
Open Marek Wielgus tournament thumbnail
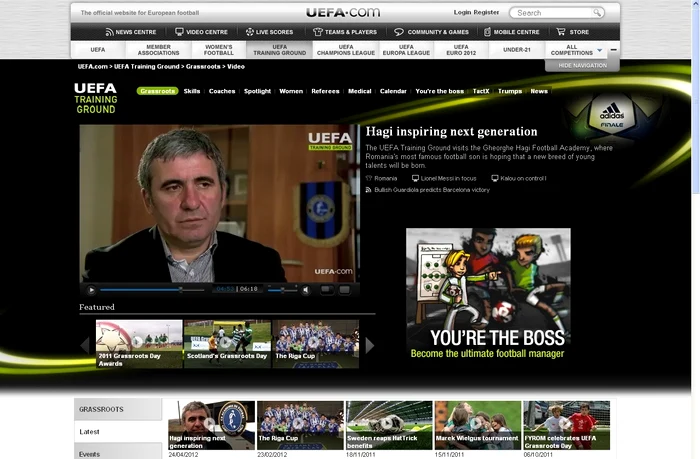click(x=478, y=425)
